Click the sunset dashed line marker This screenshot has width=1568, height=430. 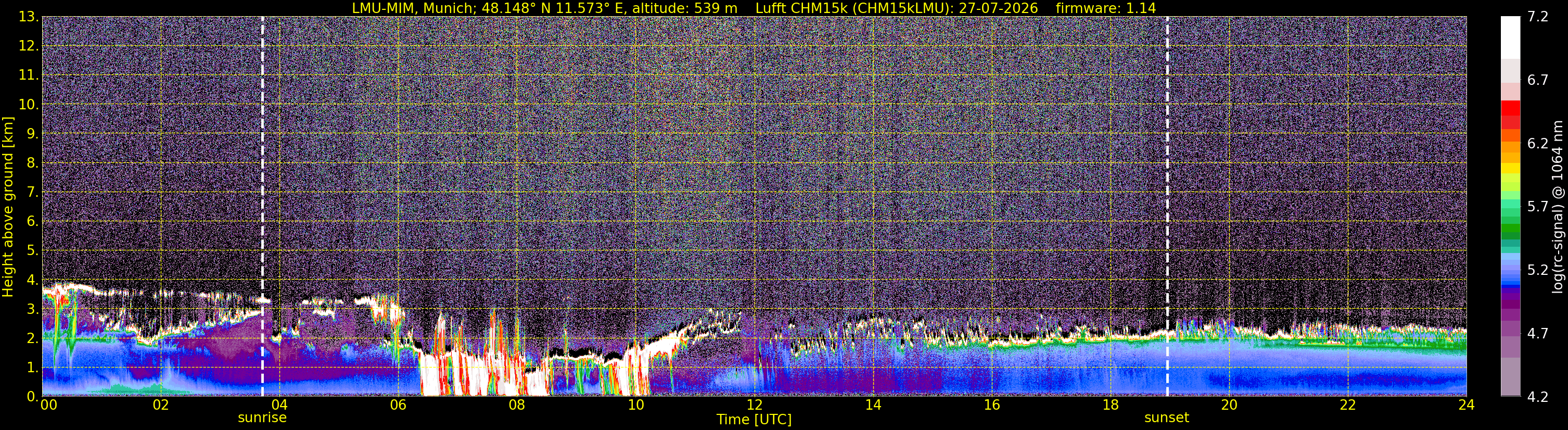1167,206
